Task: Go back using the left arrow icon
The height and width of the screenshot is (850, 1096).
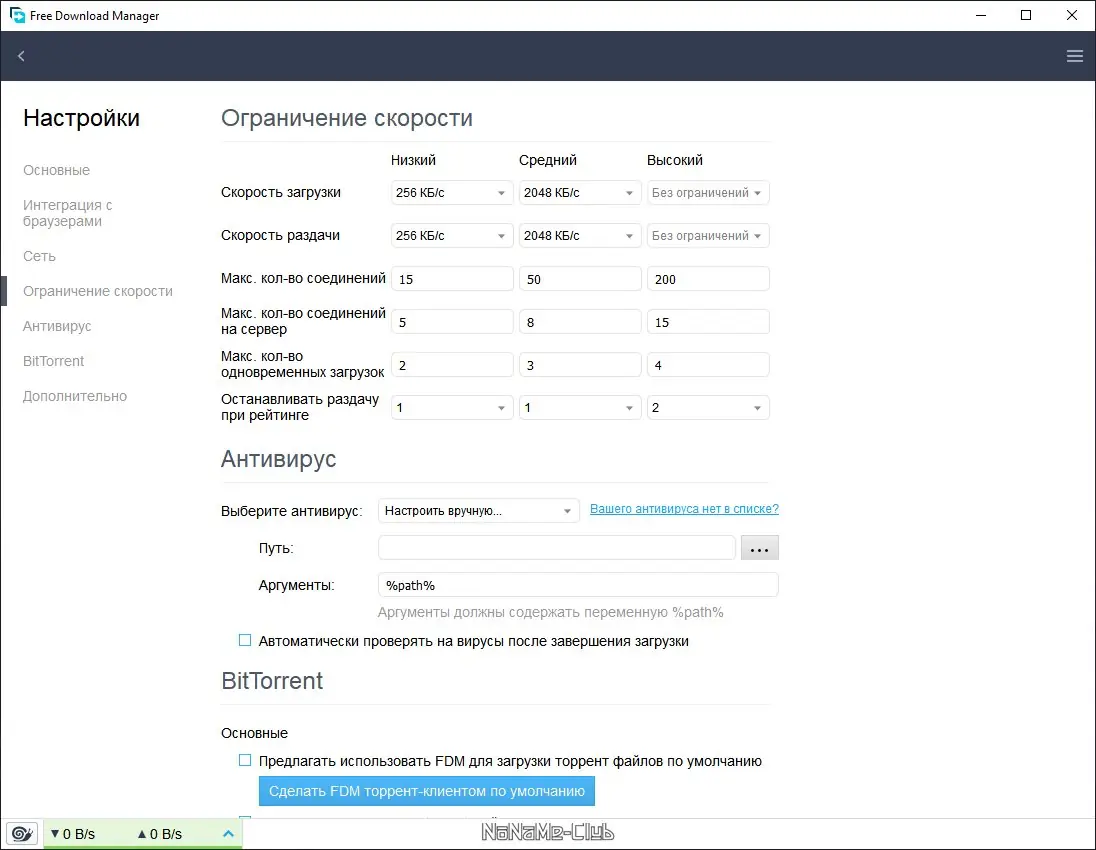Action: tap(21, 56)
